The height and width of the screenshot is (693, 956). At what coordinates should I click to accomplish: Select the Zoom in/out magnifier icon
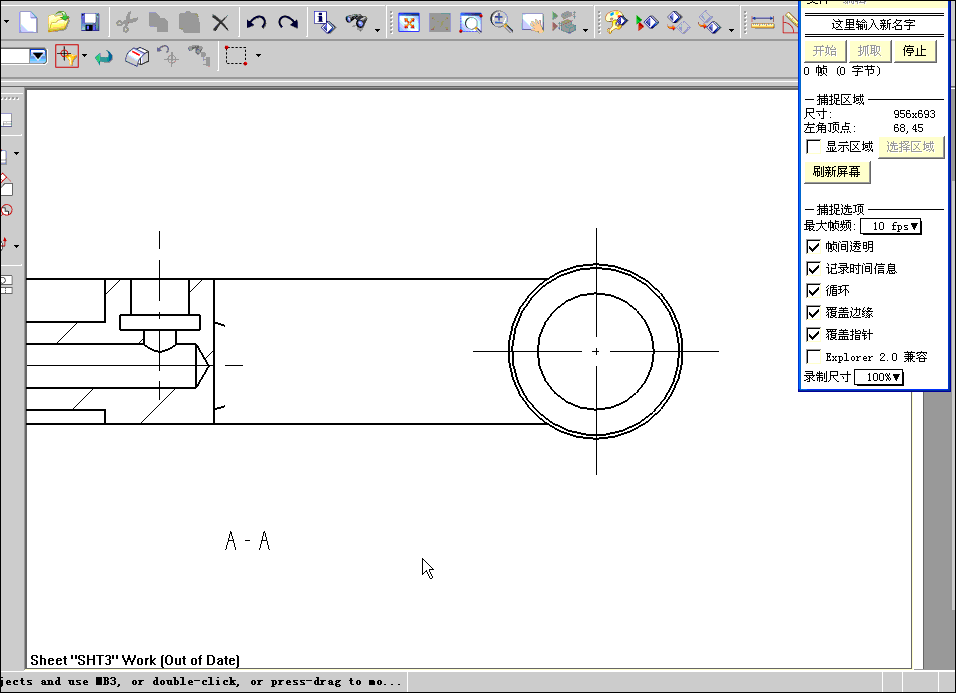(501, 23)
